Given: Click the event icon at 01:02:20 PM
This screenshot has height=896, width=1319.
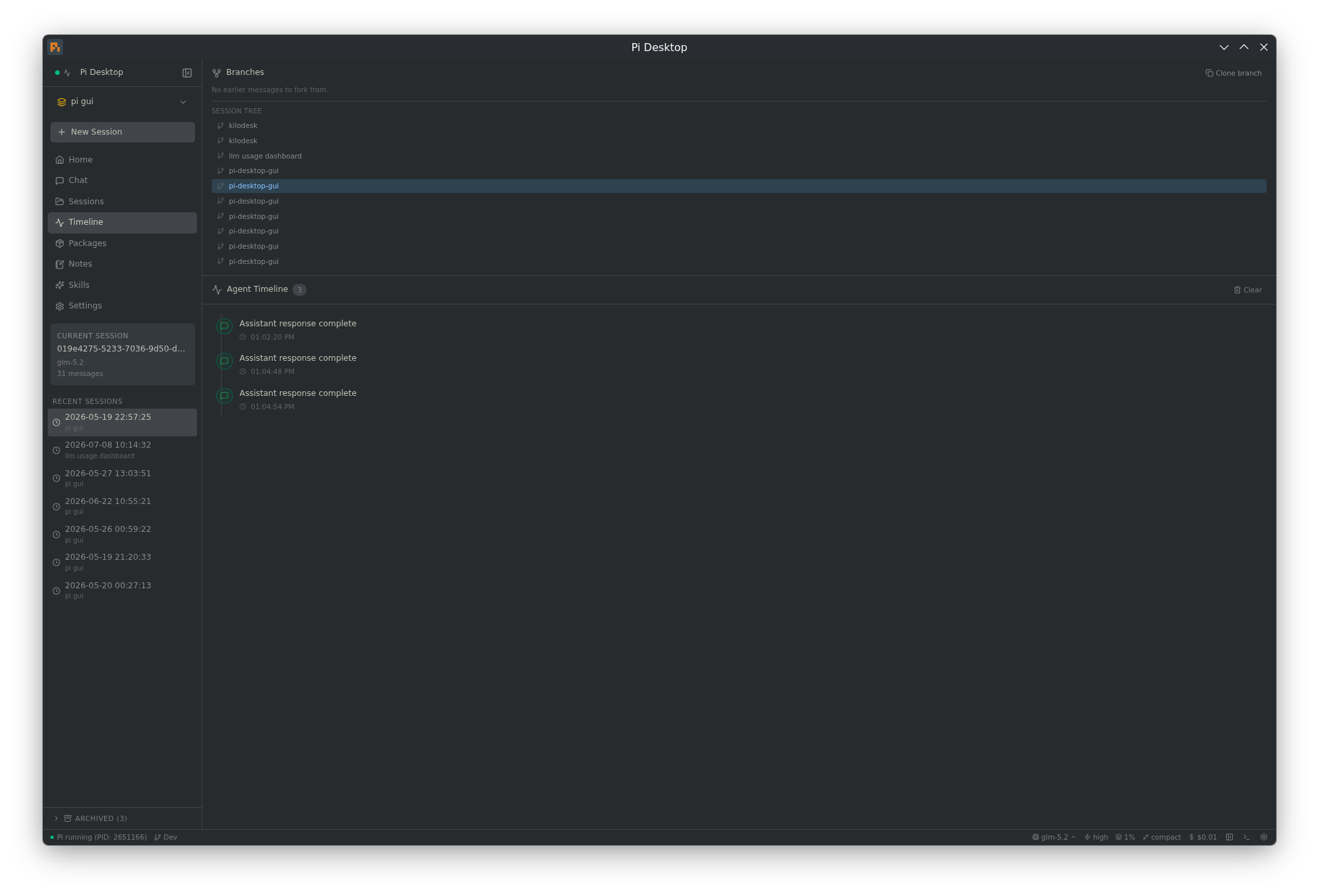Looking at the screenshot, I should (224, 326).
